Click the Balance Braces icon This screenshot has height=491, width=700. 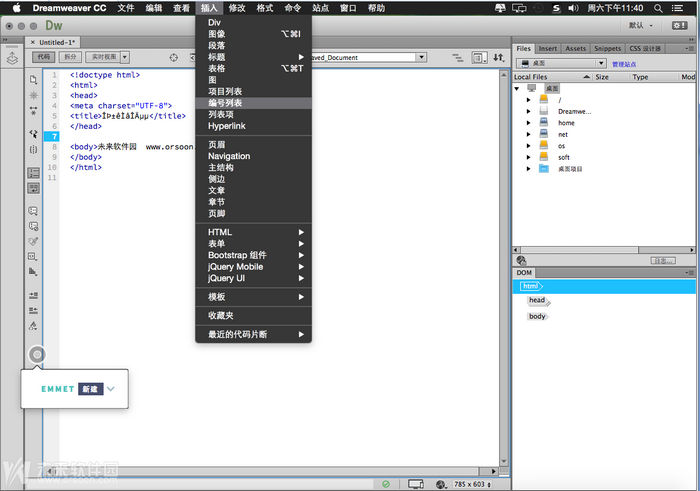point(33,149)
